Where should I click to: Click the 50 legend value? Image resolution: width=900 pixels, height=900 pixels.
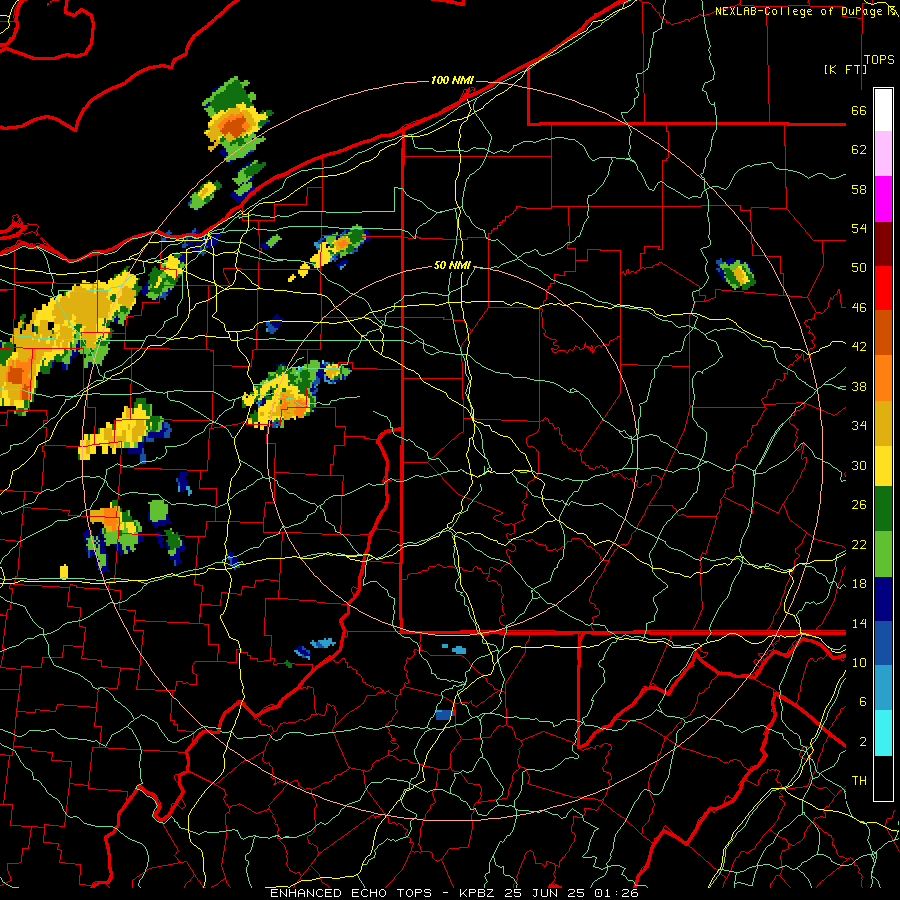coord(859,268)
